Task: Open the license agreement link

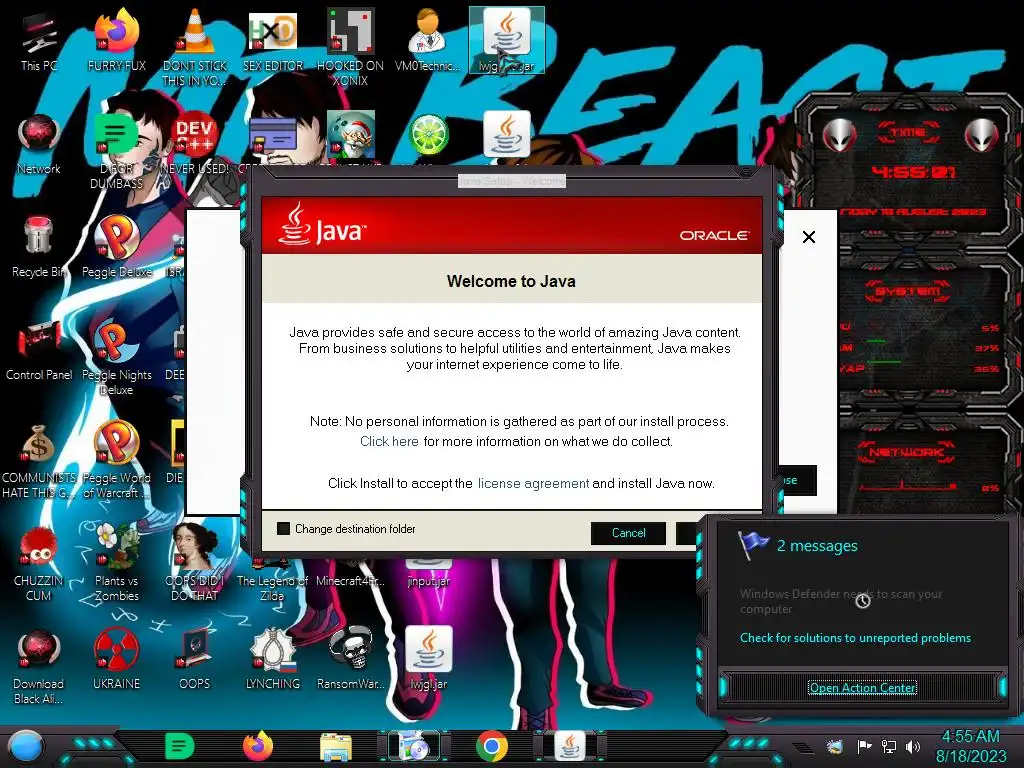Action: click(533, 483)
